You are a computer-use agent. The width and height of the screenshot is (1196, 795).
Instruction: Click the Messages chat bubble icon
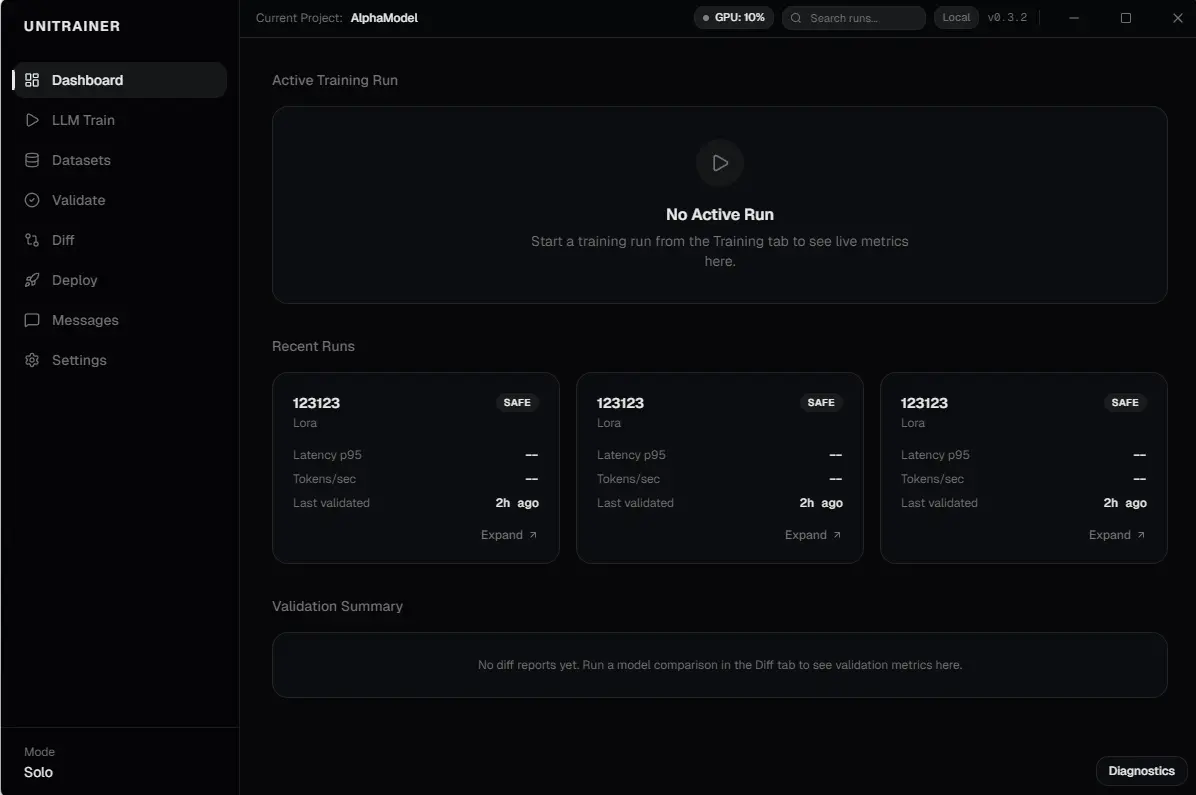point(32,320)
